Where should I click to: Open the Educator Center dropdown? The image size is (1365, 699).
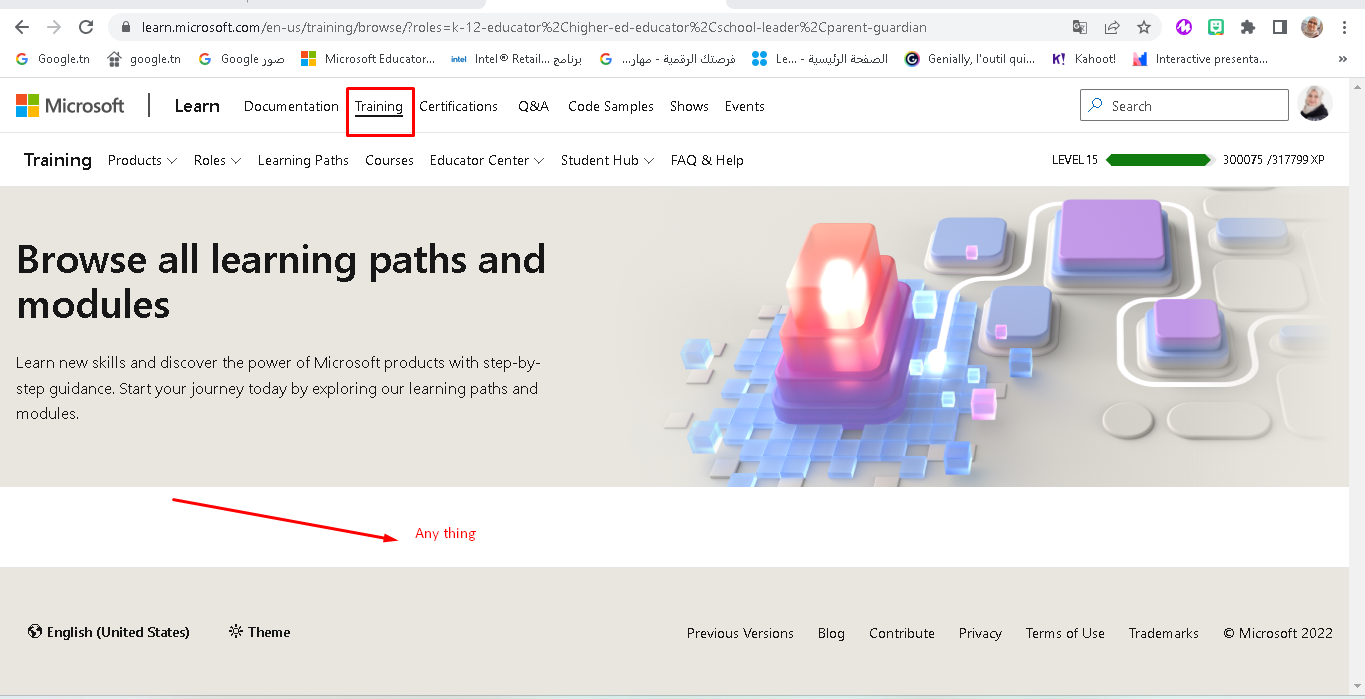click(x=486, y=160)
